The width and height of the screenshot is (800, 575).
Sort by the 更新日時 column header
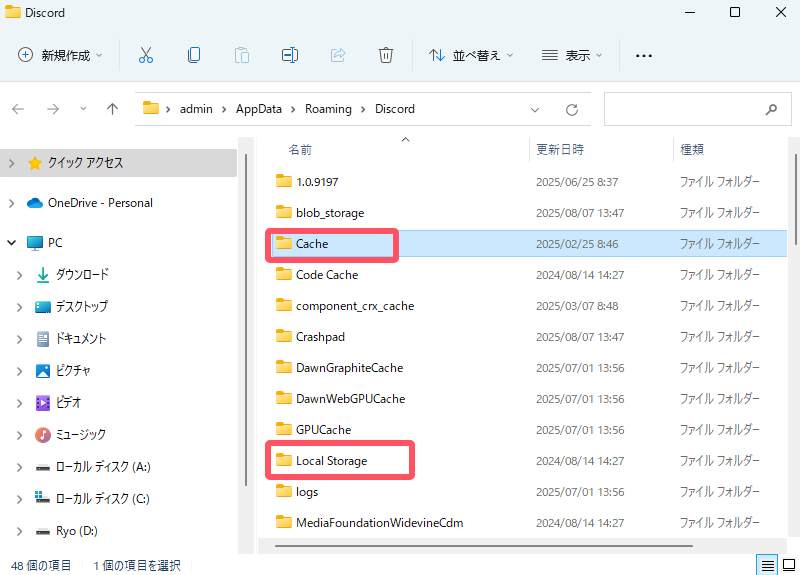coord(560,149)
